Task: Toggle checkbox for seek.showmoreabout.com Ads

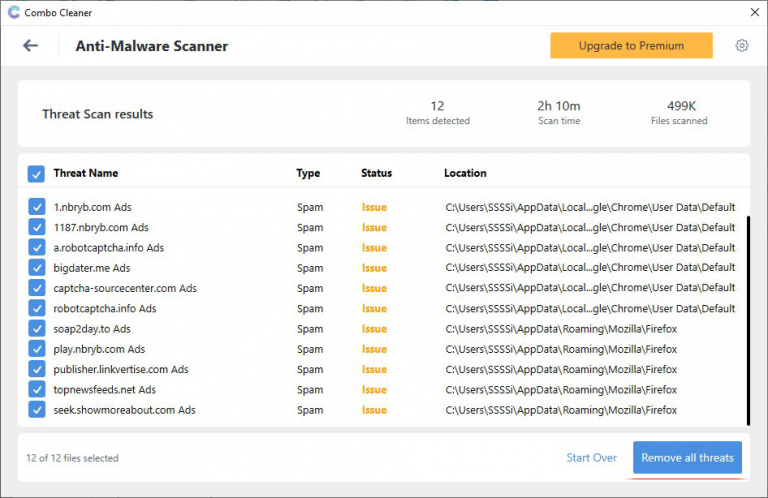Action: [x=36, y=410]
